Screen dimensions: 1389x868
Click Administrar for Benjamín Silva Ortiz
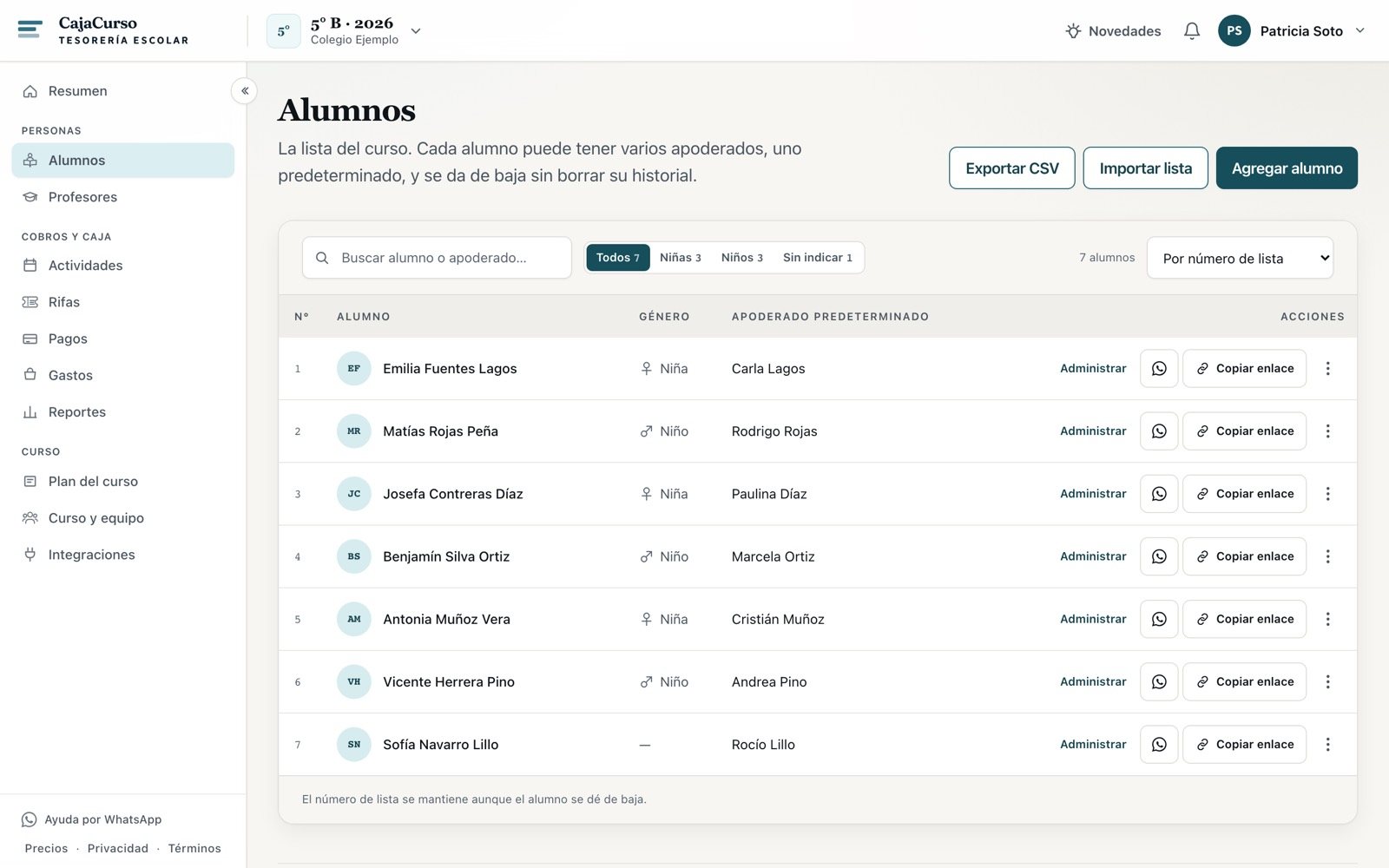[x=1093, y=556]
